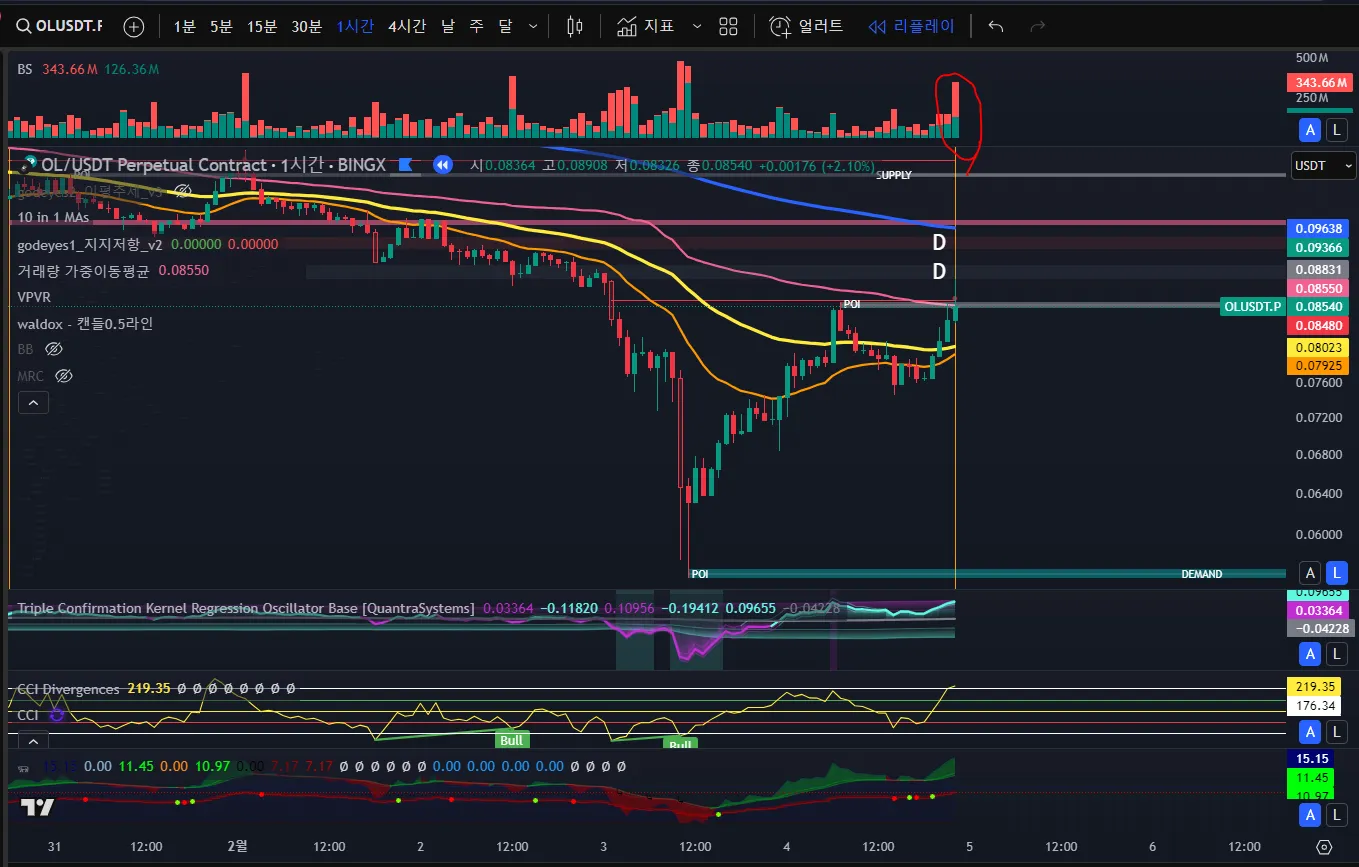1359x867 pixels.
Task: Select the 1시간 timeframe
Action: (x=355, y=26)
